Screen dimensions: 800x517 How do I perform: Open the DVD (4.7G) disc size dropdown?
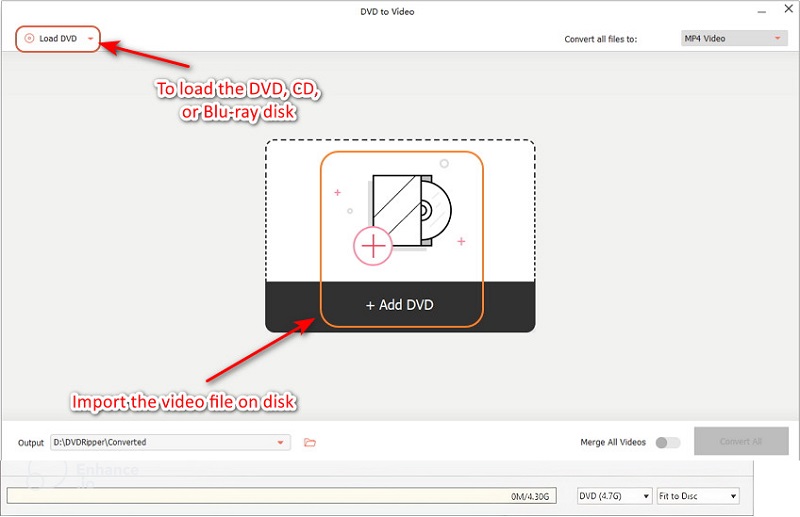point(613,496)
